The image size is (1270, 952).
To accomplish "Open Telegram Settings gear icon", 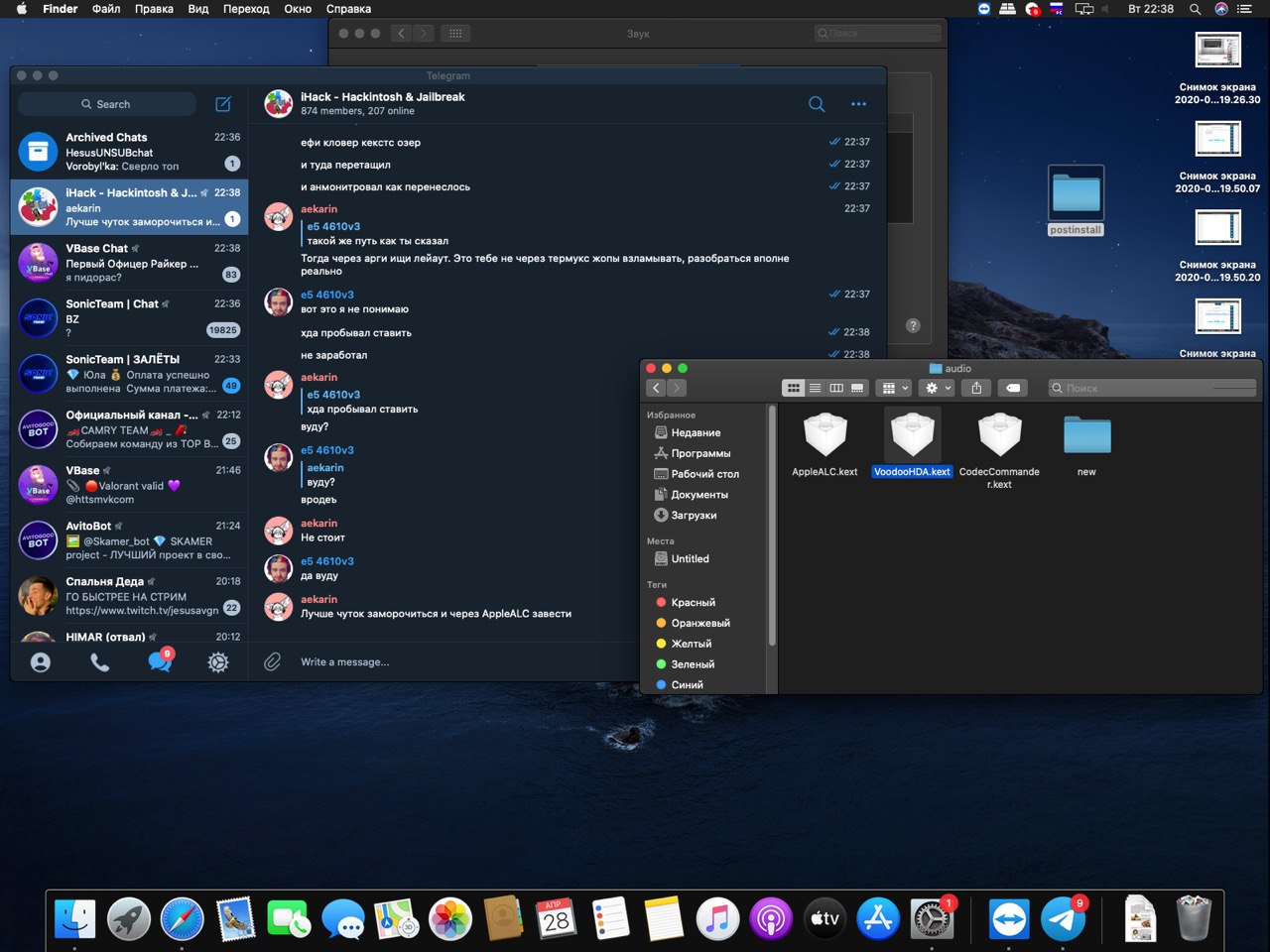I will [x=218, y=662].
